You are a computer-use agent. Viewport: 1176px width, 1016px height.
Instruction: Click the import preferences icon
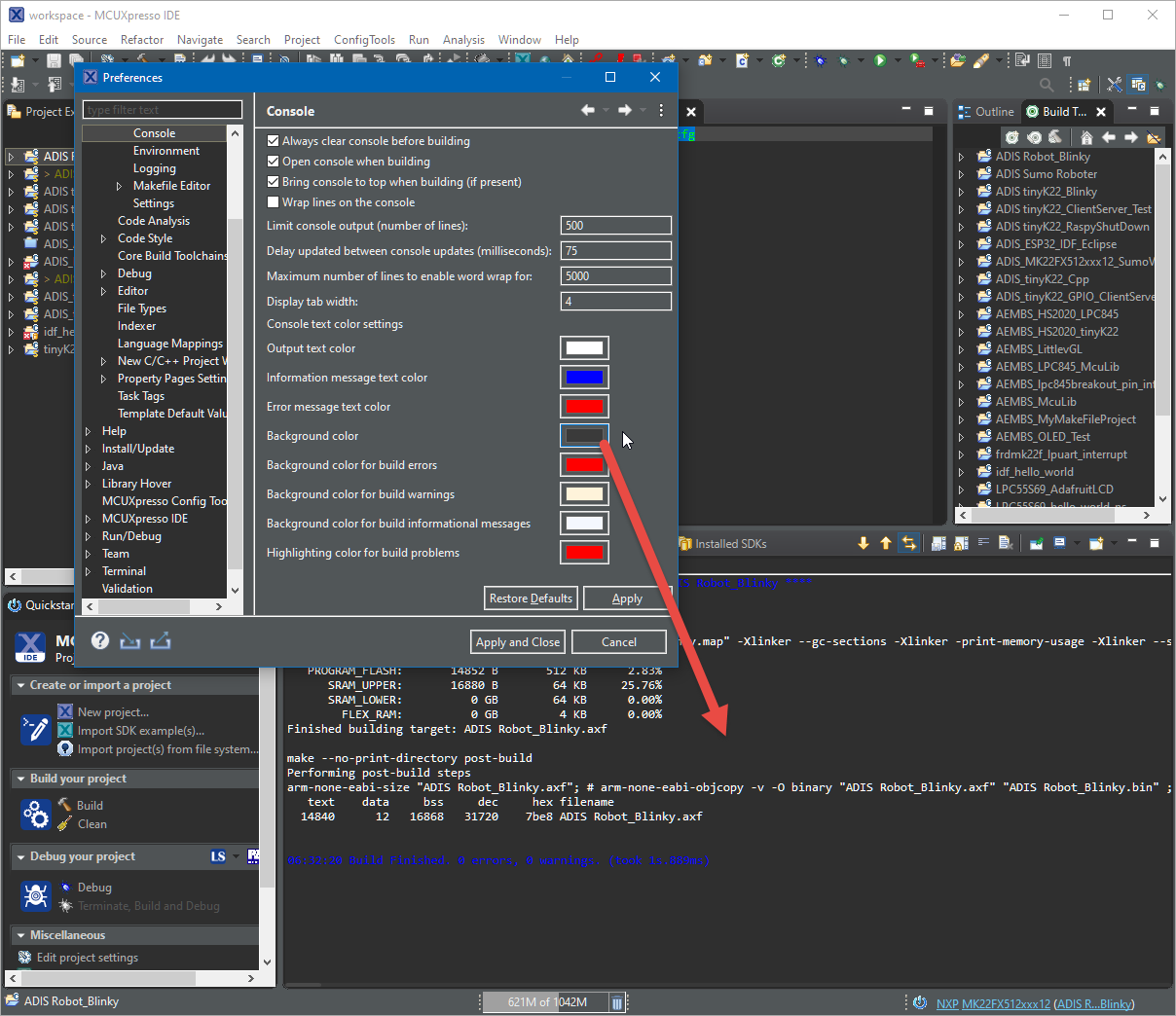click(x=130, y=640)
